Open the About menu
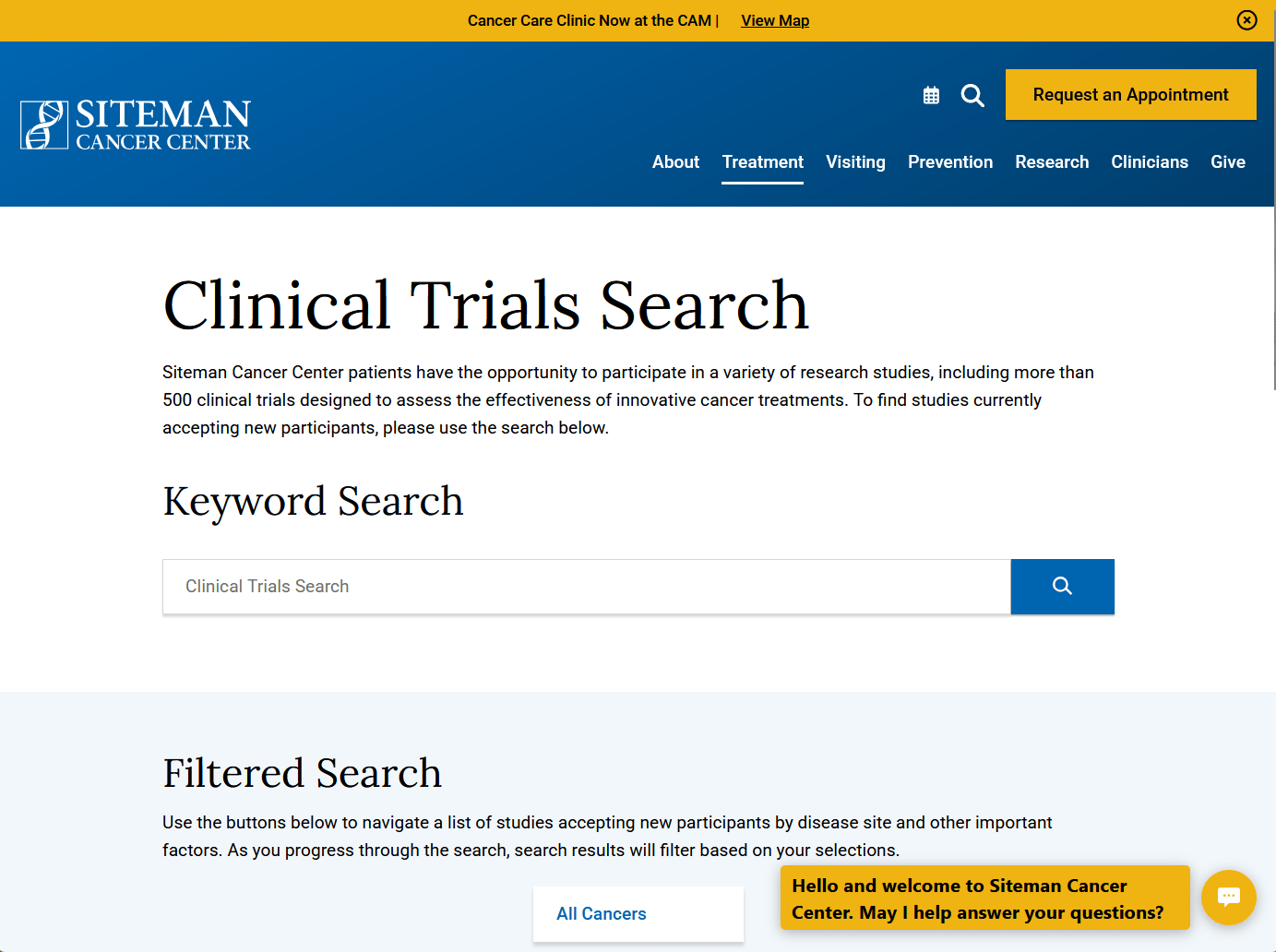The image size is (1276, 952). click(675, 162)
